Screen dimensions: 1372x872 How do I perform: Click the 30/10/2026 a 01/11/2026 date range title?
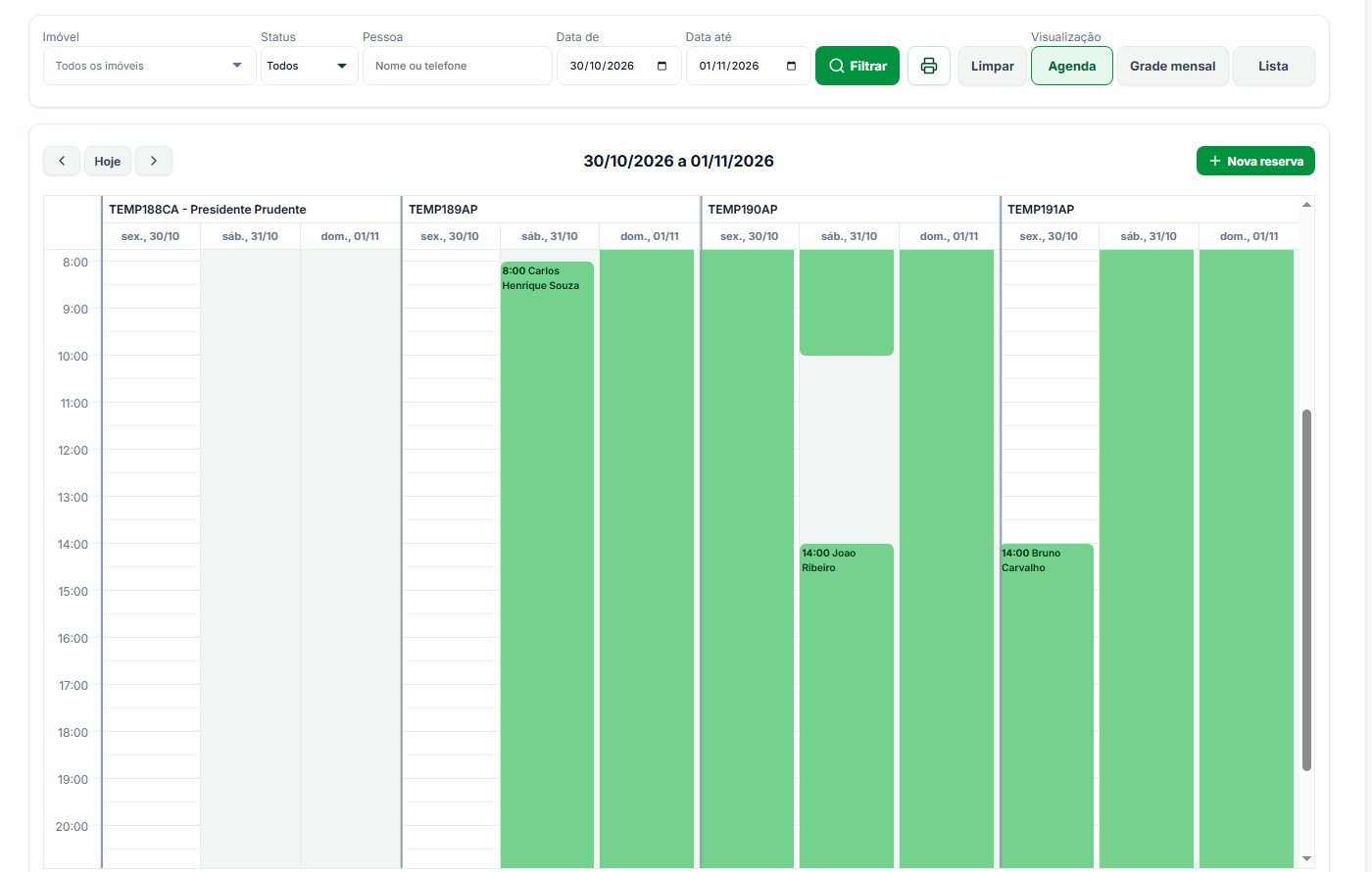click(x=679, y=161)
